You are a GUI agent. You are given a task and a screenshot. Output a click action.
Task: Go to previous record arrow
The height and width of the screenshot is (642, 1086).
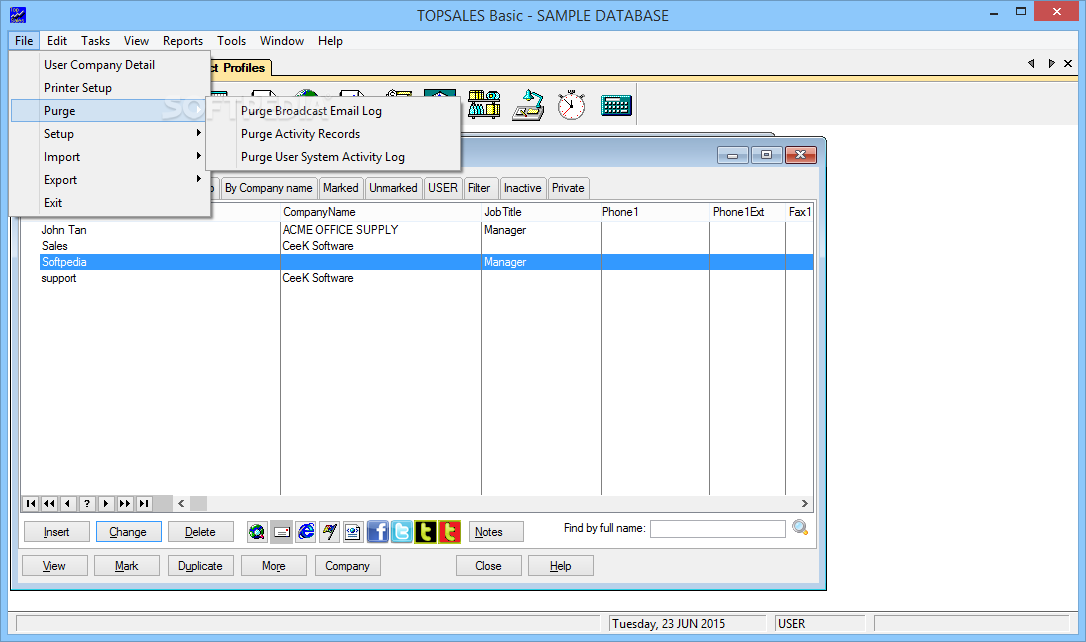click(x=68, y=503)
